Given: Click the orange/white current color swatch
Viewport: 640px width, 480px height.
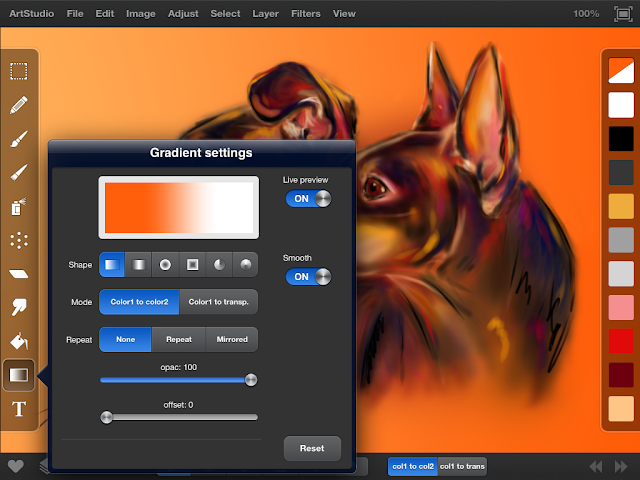Looking at the screenshot, I should 621,71.
